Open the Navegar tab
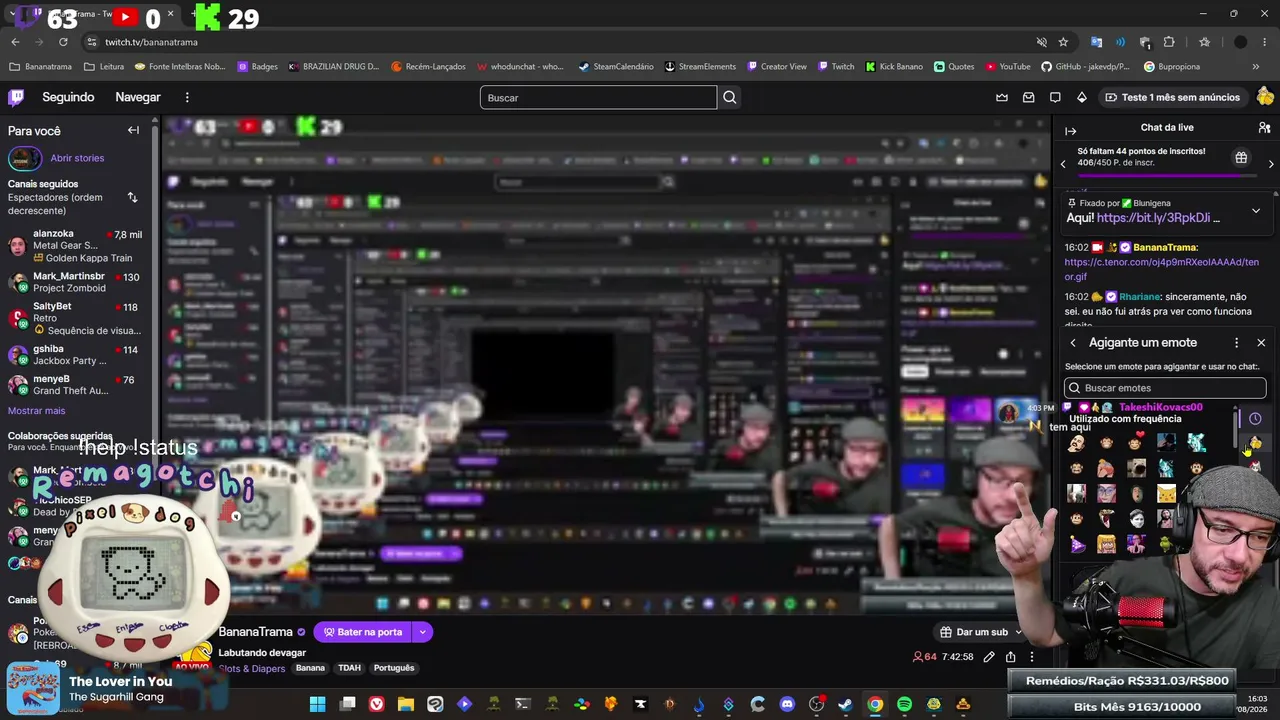 (138, 97)
